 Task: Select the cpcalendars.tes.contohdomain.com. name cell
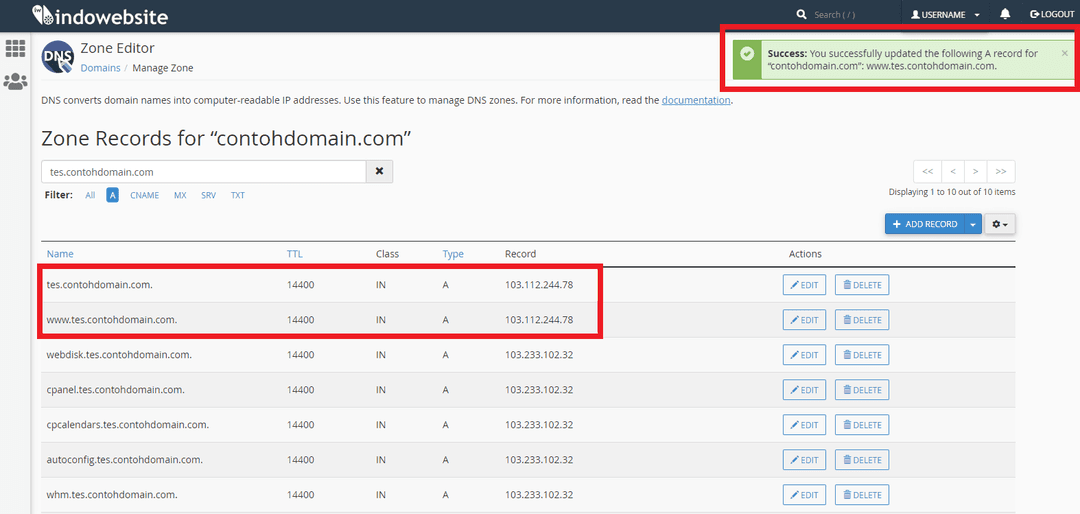click(x=127, y=424)
